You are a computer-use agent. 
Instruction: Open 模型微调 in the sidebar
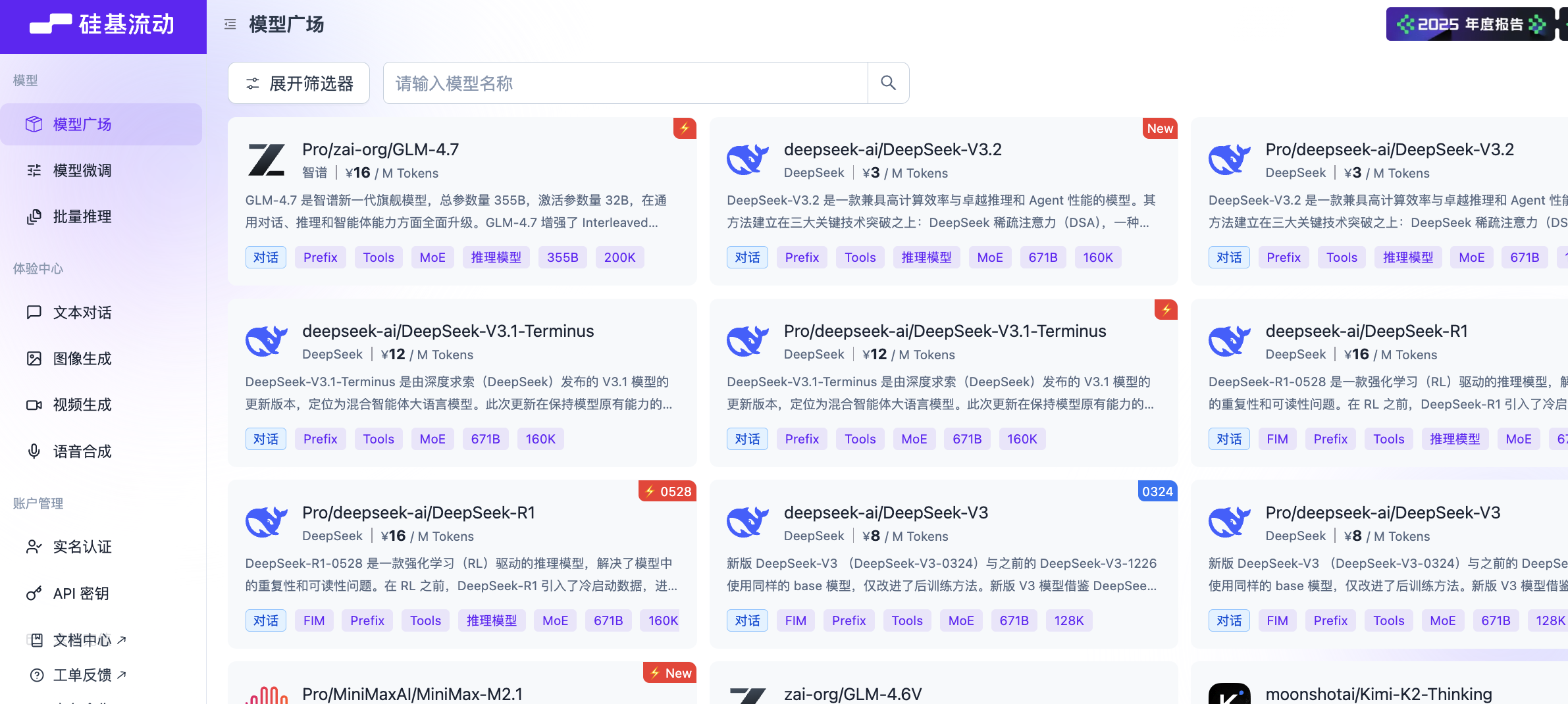point(82,170)
